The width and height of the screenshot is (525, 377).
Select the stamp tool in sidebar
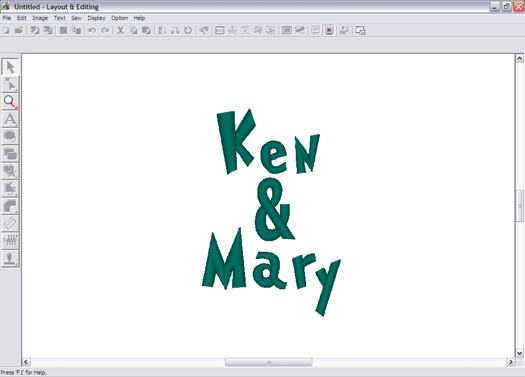10,258
